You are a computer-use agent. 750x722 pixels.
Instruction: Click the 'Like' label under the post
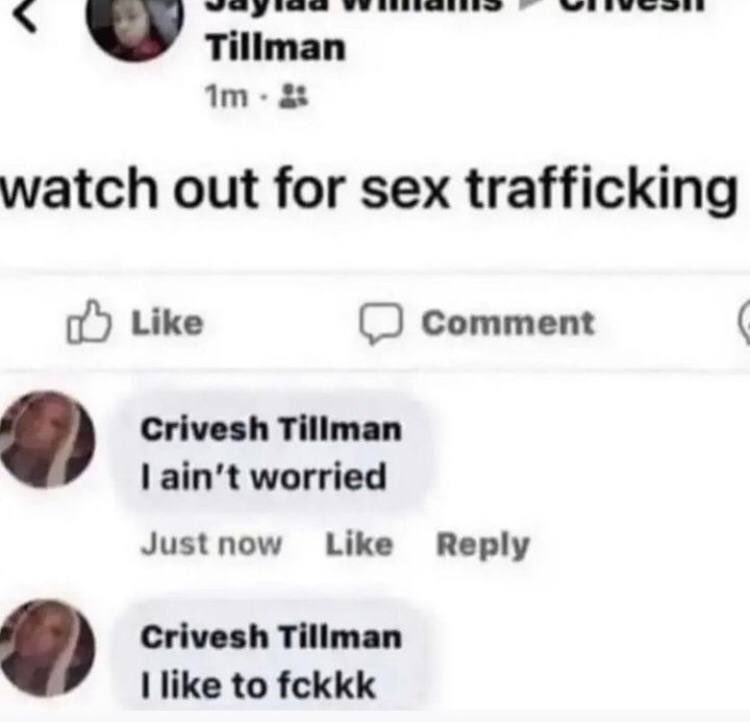(167, 323)
